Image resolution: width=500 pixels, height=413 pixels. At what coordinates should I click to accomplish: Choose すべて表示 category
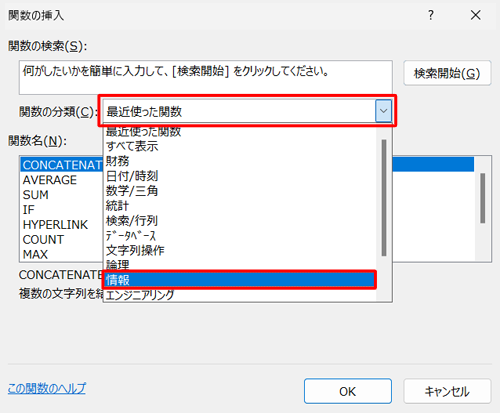coord(239,146)
